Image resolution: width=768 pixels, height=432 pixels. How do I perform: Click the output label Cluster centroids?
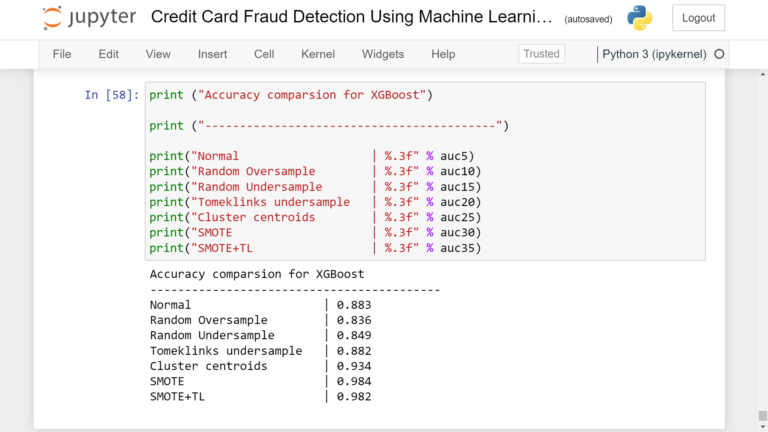209,366
